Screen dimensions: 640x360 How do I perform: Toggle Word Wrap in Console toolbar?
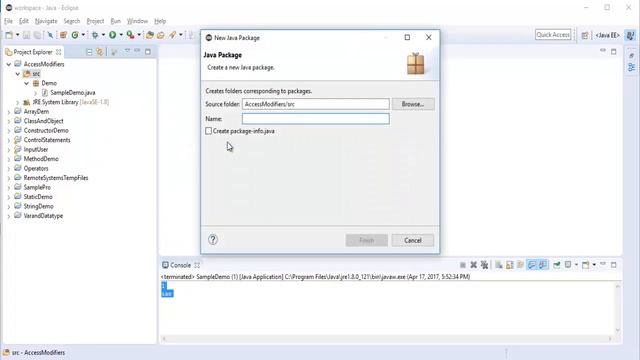point(520,265)
